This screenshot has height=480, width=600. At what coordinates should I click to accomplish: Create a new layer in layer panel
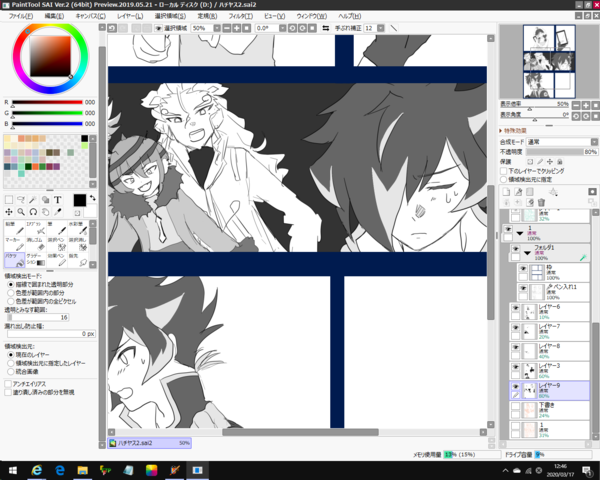(506, 192)
